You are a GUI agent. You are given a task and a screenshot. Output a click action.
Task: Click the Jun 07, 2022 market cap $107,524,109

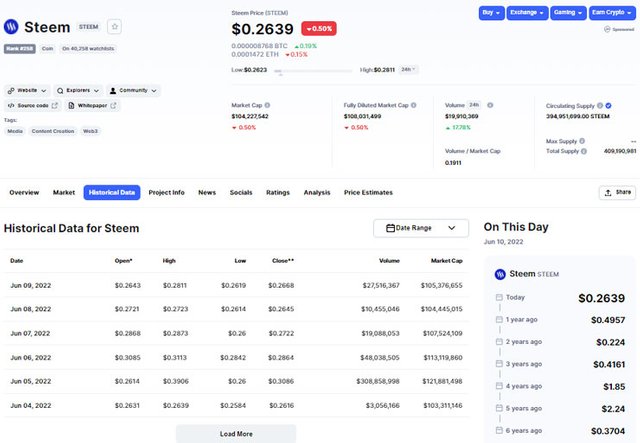(442, 334)
